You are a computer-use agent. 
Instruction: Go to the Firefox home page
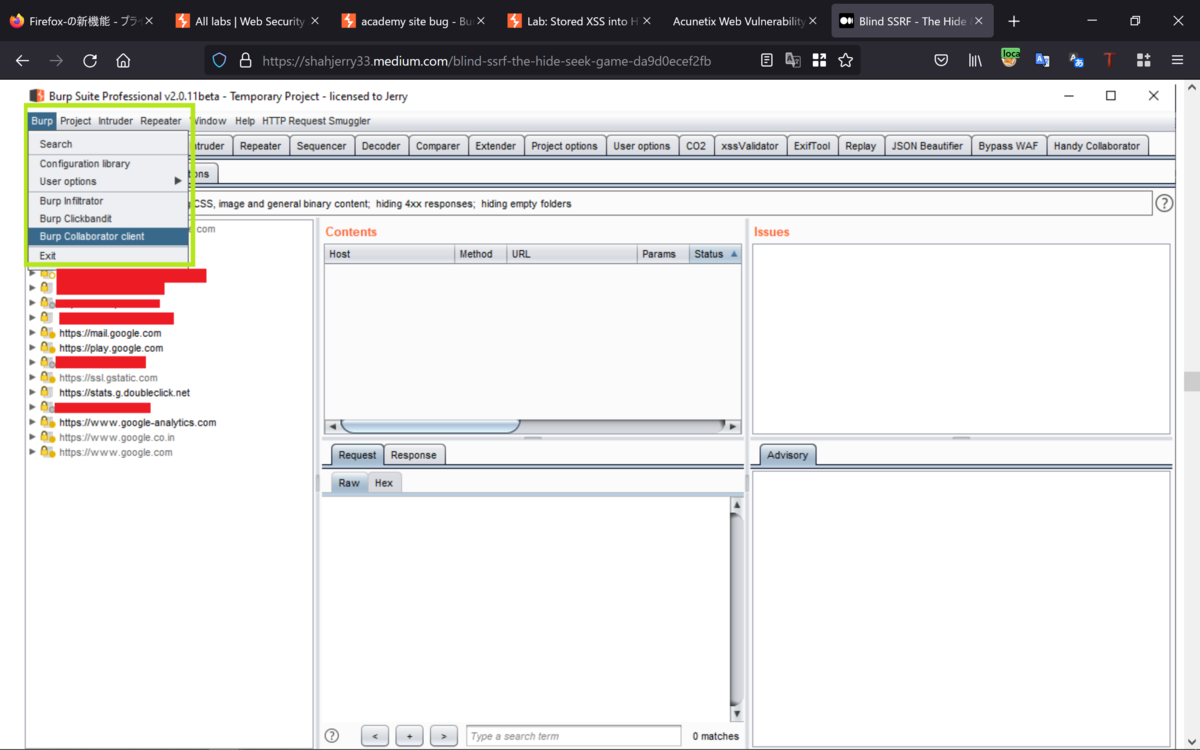123,61
